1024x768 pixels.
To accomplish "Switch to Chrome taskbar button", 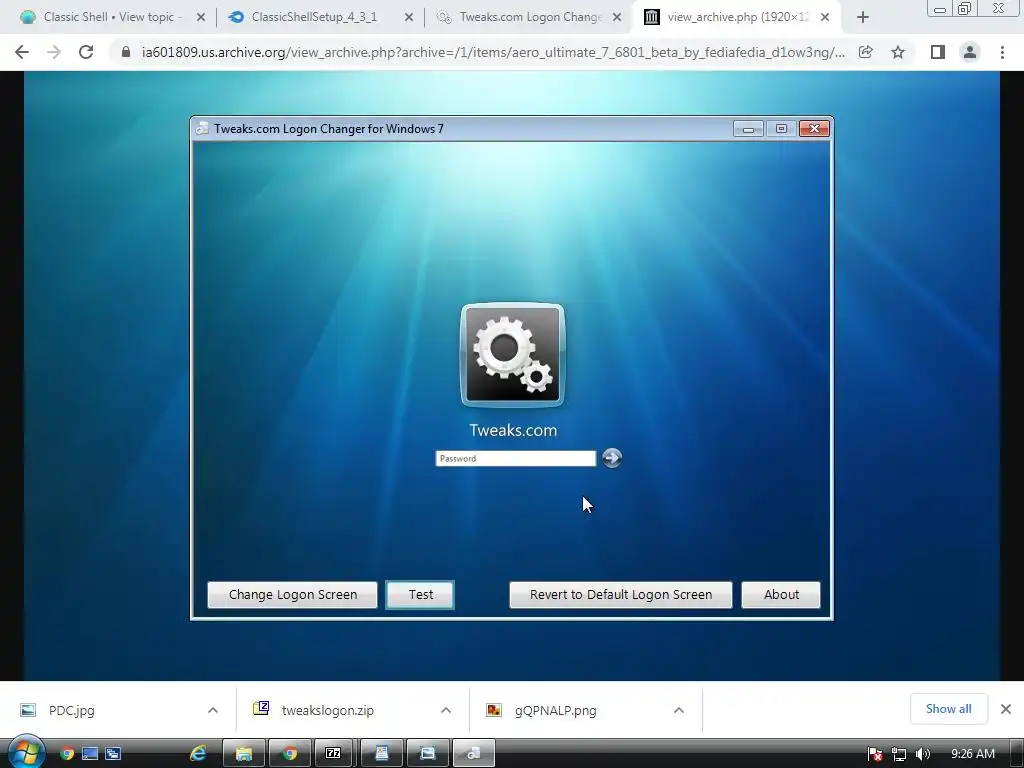I will 290,754.
